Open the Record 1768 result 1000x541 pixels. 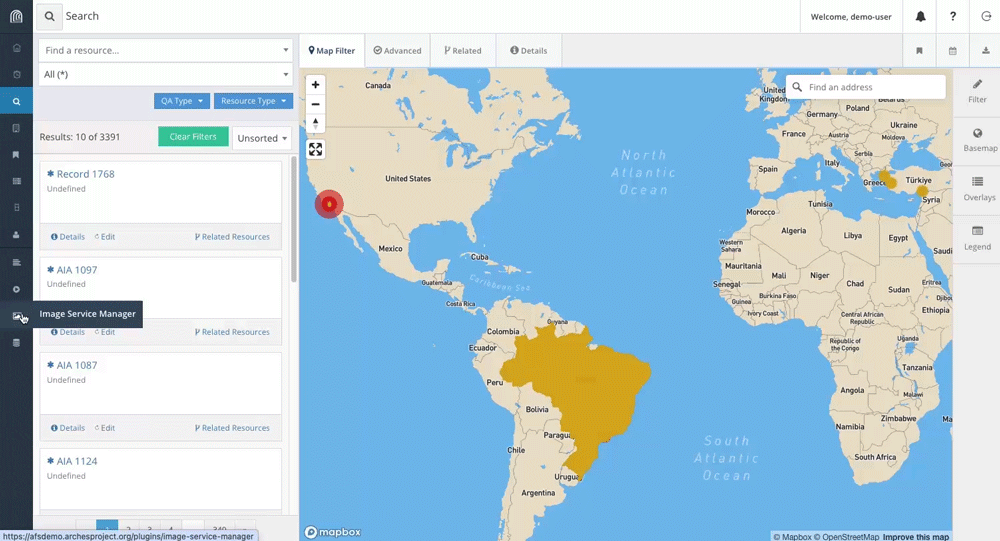[85, 174]
